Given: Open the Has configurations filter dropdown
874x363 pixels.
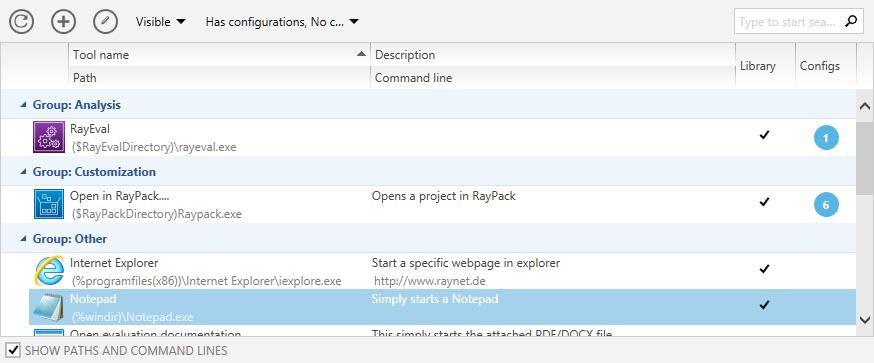Looking at the screenshot, I should (x=282, y=22).
